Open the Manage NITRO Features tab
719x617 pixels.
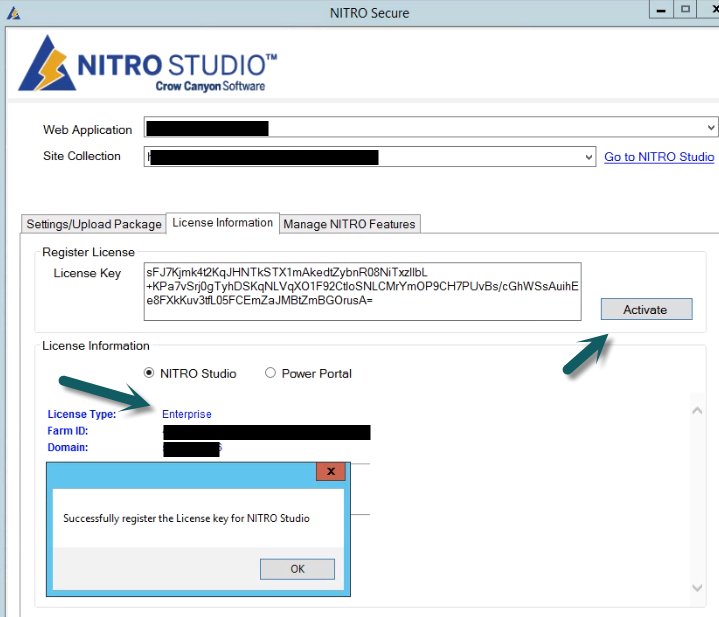click(x=349, y=224)
